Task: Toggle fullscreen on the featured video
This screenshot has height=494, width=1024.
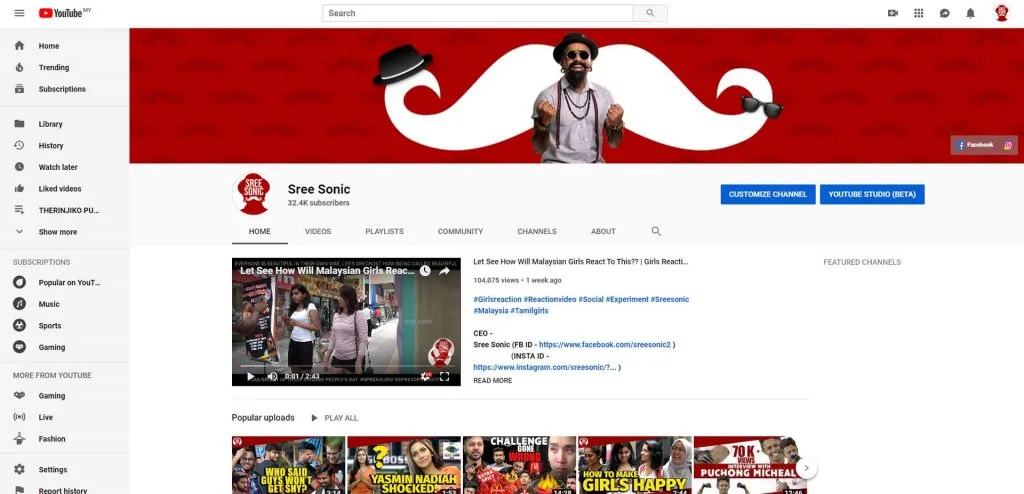Action: [445, 376]
